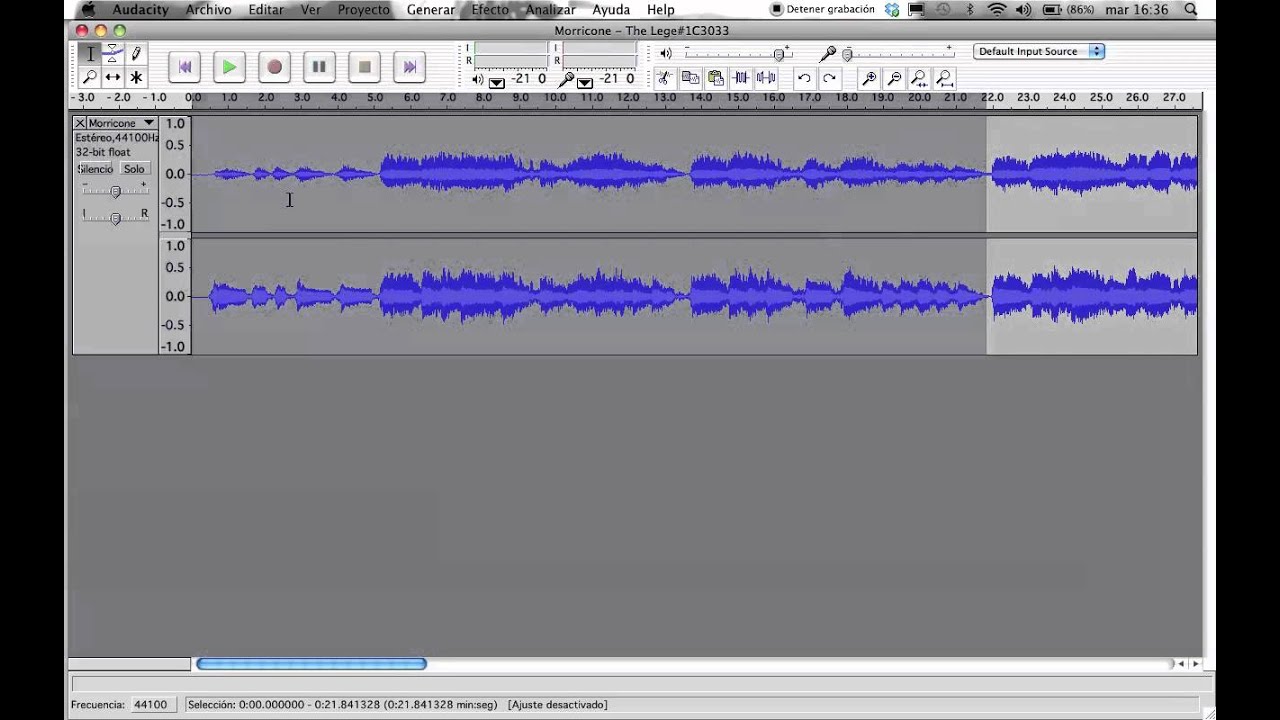Open Default Input Source dropdown
Viewport: 1280px width, 720px height.
point(1039,51)
